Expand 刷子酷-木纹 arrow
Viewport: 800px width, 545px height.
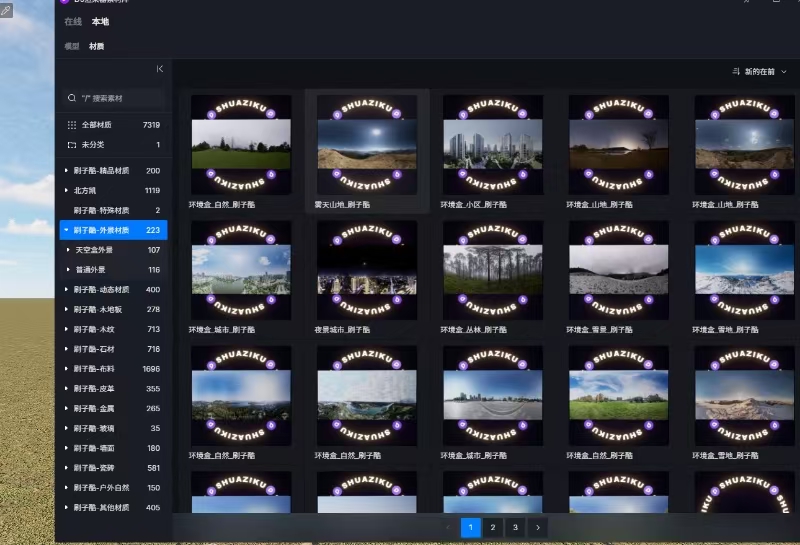coord(66,329)
